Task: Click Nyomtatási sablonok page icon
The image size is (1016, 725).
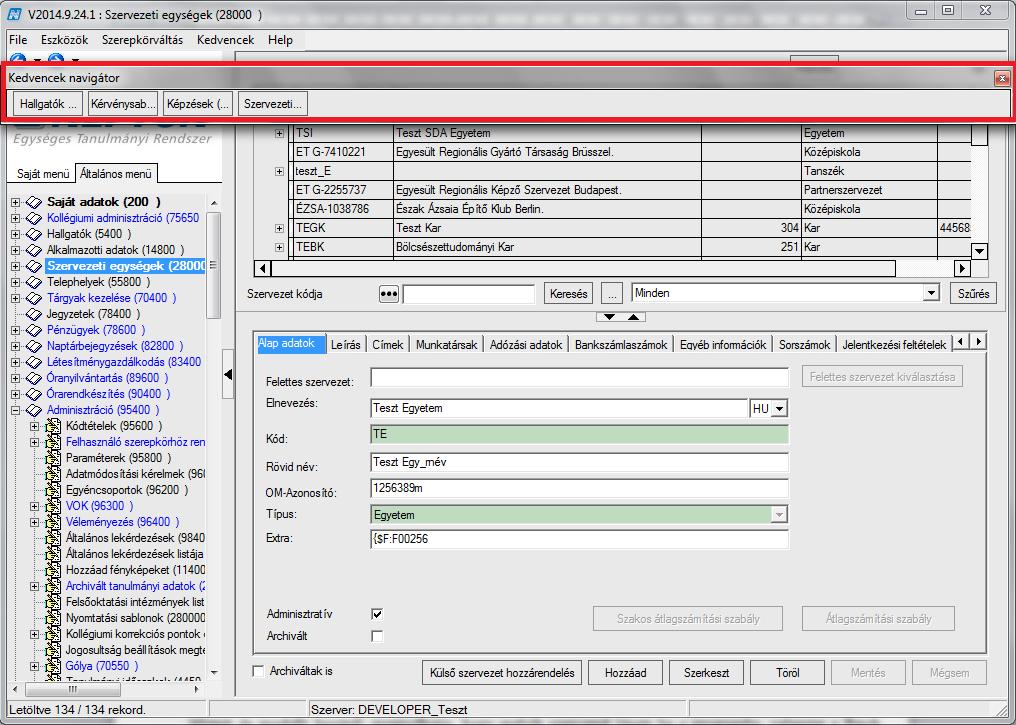Action: [53, 618]
